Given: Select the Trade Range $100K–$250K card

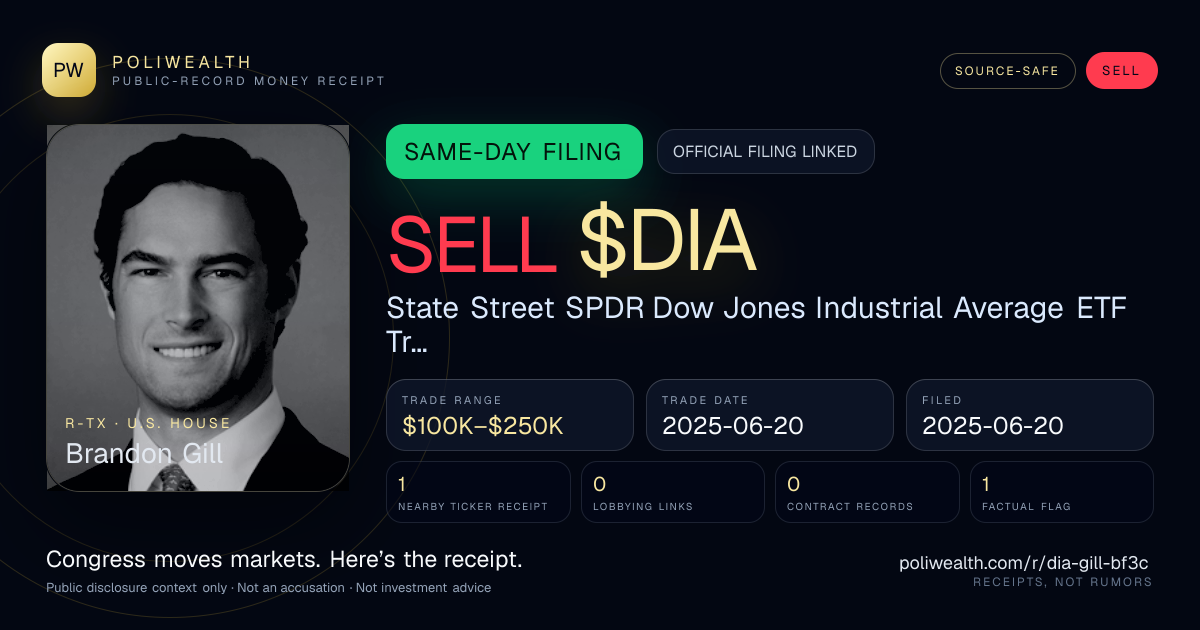Looking at the screenshot, I should pos(510,415).
